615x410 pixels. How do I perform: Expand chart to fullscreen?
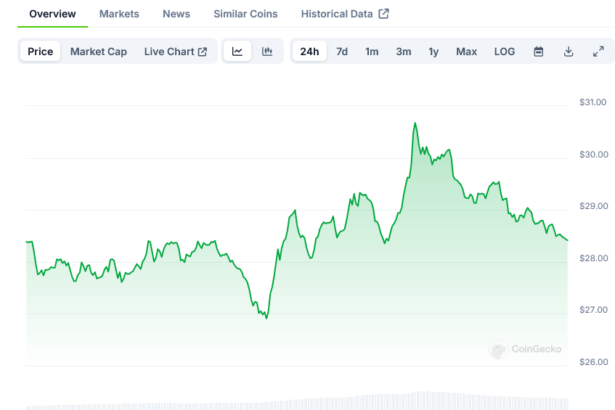[598, 51]
